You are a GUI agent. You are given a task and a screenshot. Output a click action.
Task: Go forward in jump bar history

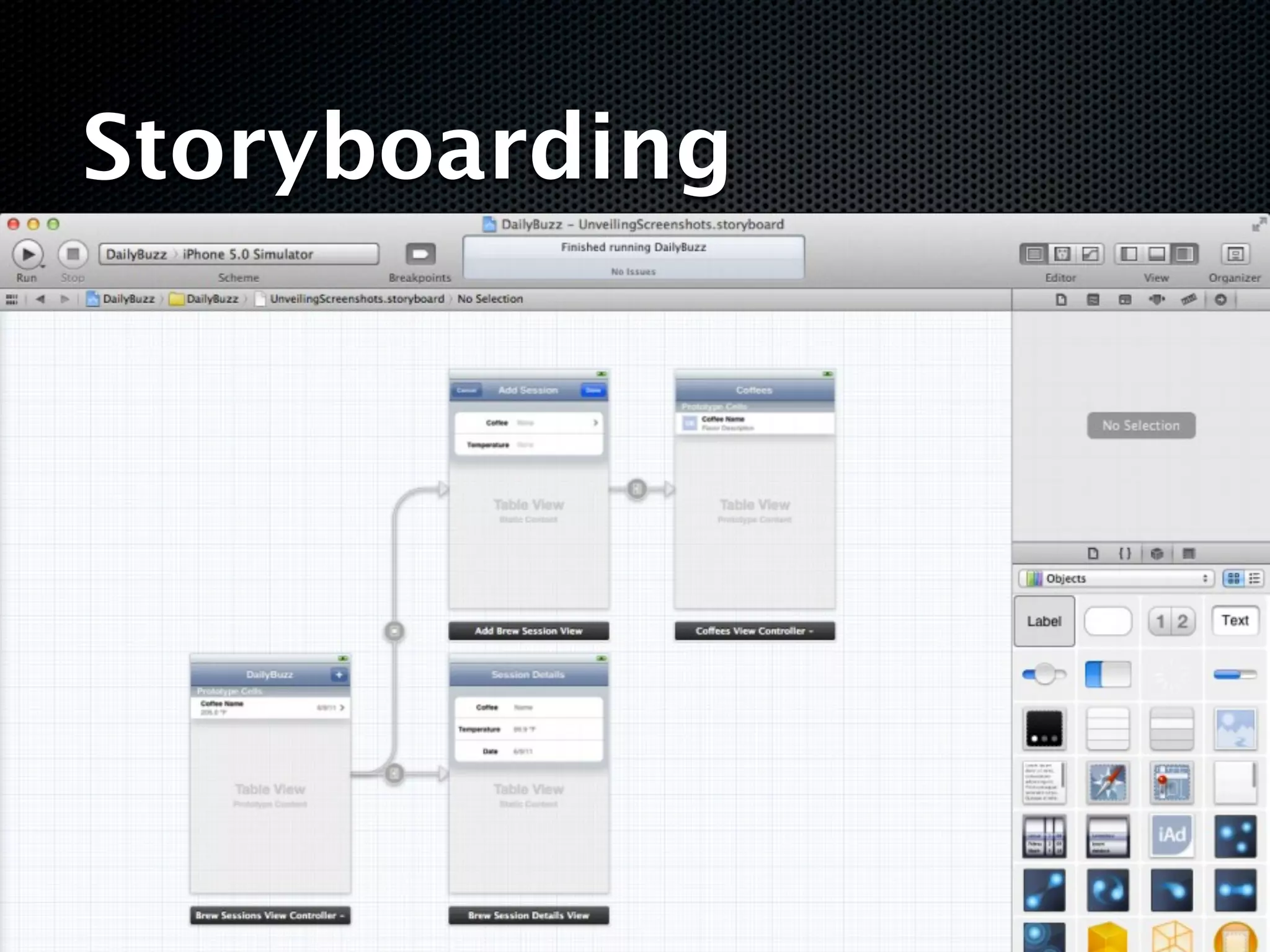(x=64, y=299)
